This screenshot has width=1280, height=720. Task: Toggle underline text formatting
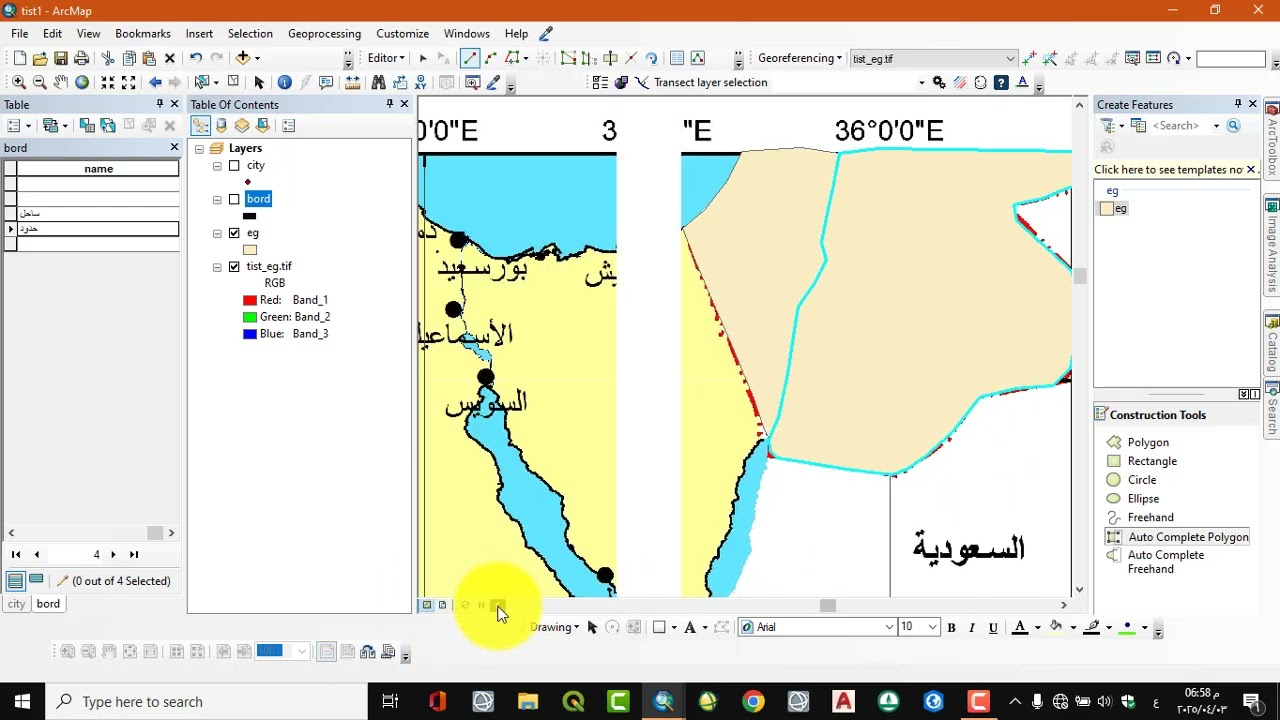coord(993,627)
